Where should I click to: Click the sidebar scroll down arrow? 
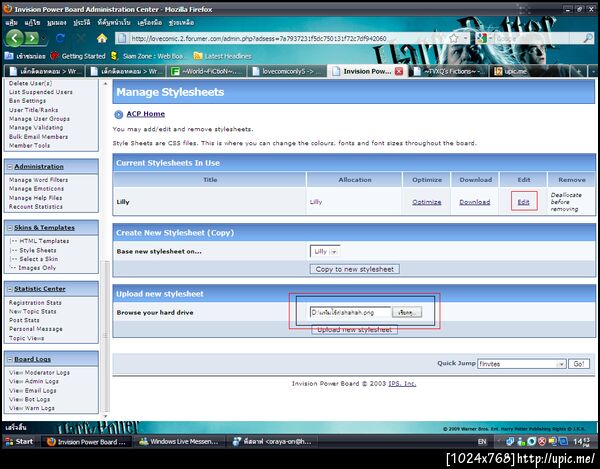(106, 416)
